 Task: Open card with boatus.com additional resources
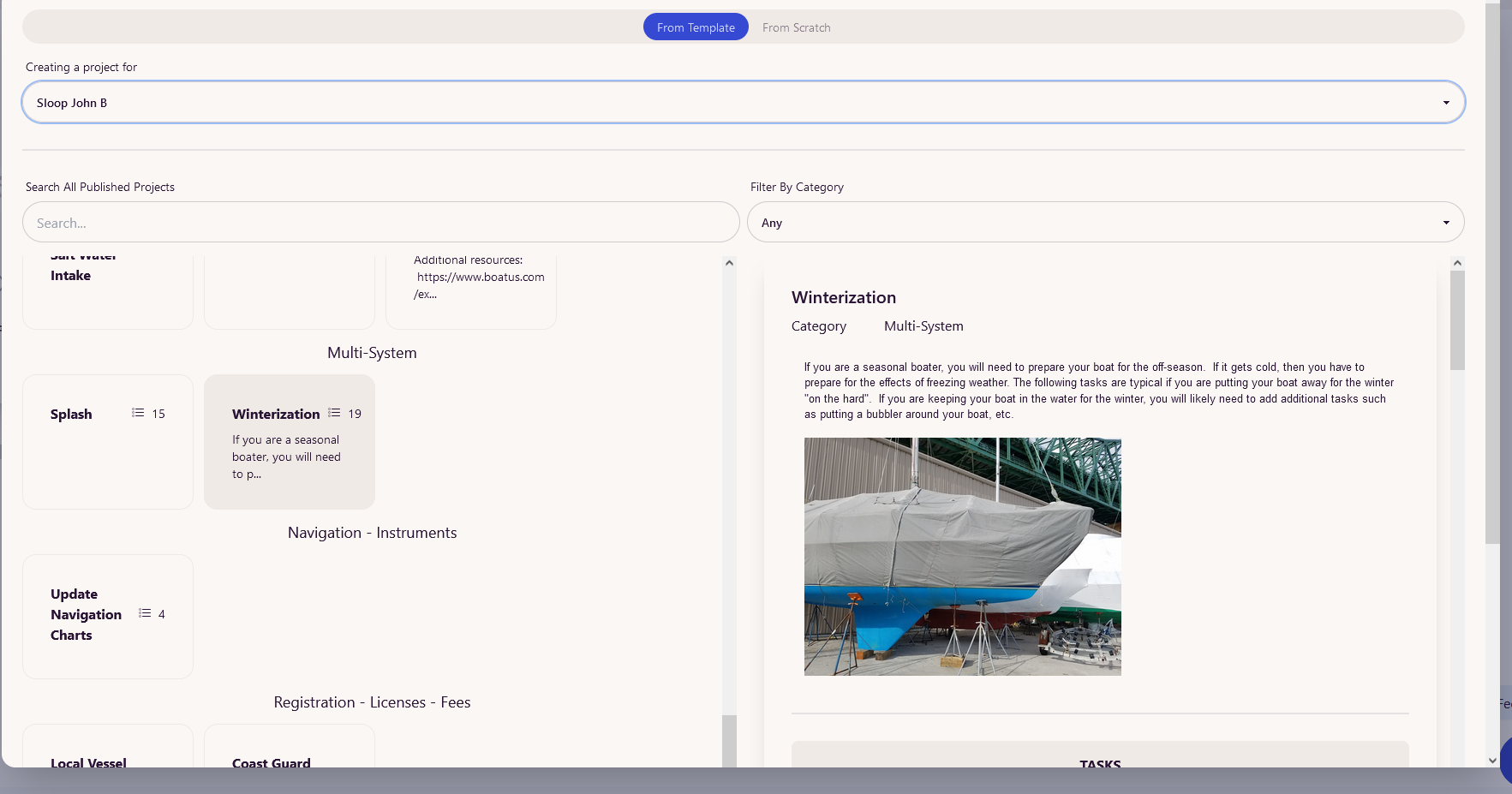[x=471, y=291]
